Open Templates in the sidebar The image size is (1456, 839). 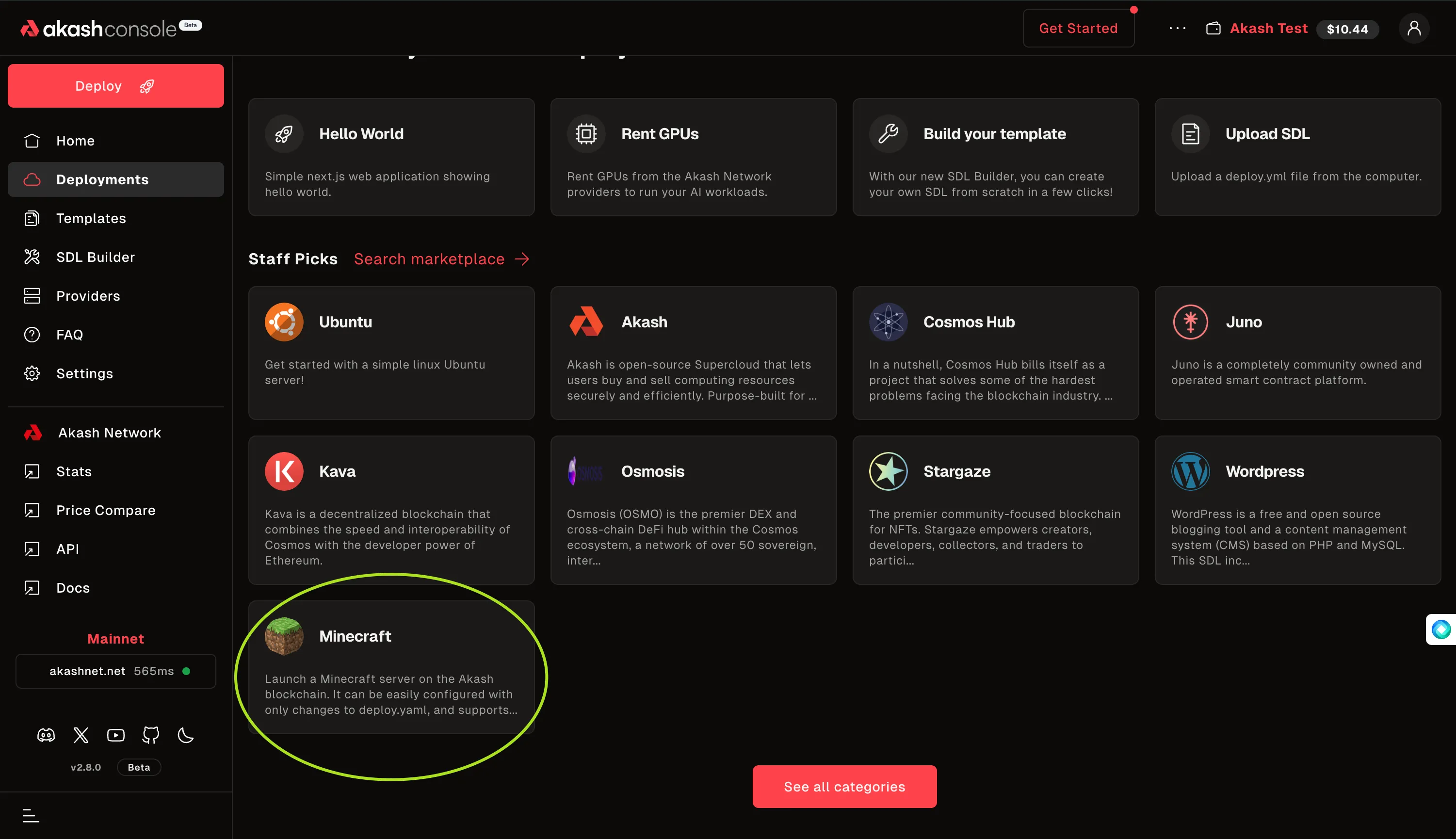91,218
